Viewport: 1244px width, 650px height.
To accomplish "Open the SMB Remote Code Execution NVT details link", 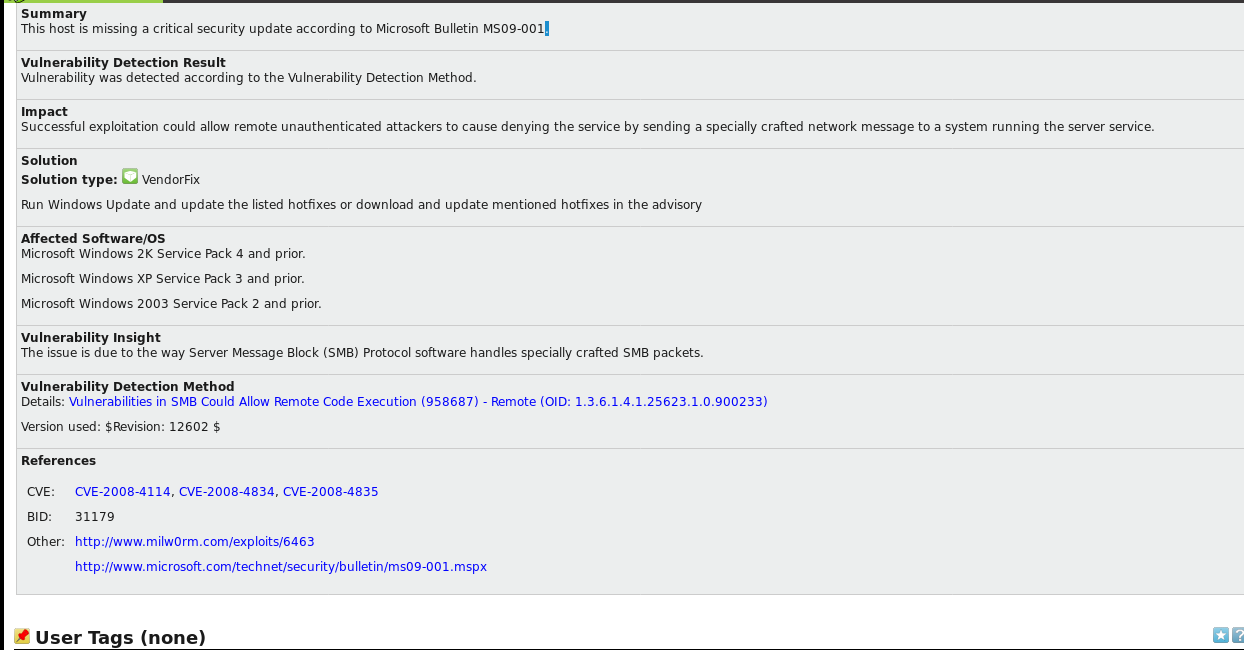I will (418, 402).
